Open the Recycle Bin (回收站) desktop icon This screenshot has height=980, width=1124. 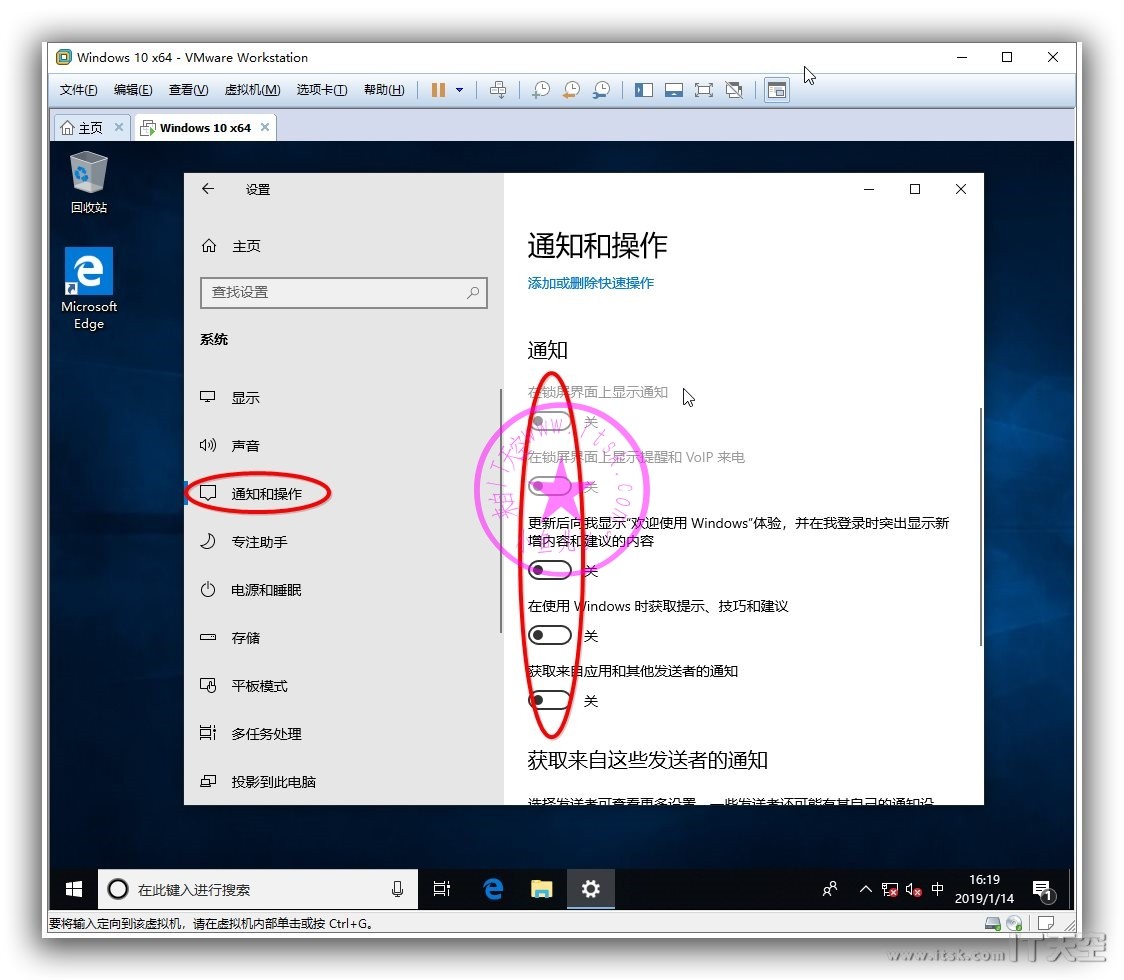(89, 182)
